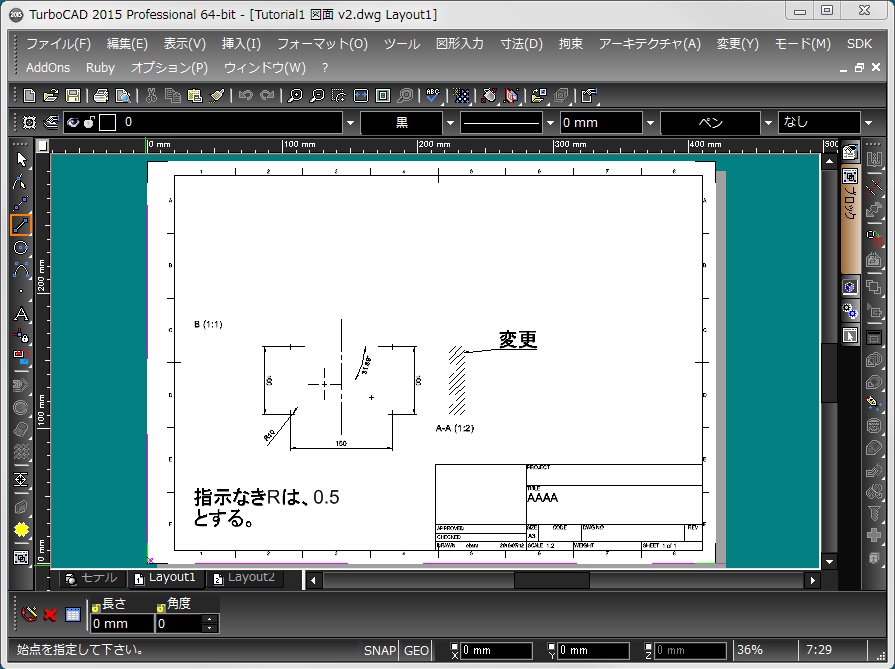This screenshot has height=669, width=895.
Task: Click the 角度 angle input field
Action: point(179,623)
